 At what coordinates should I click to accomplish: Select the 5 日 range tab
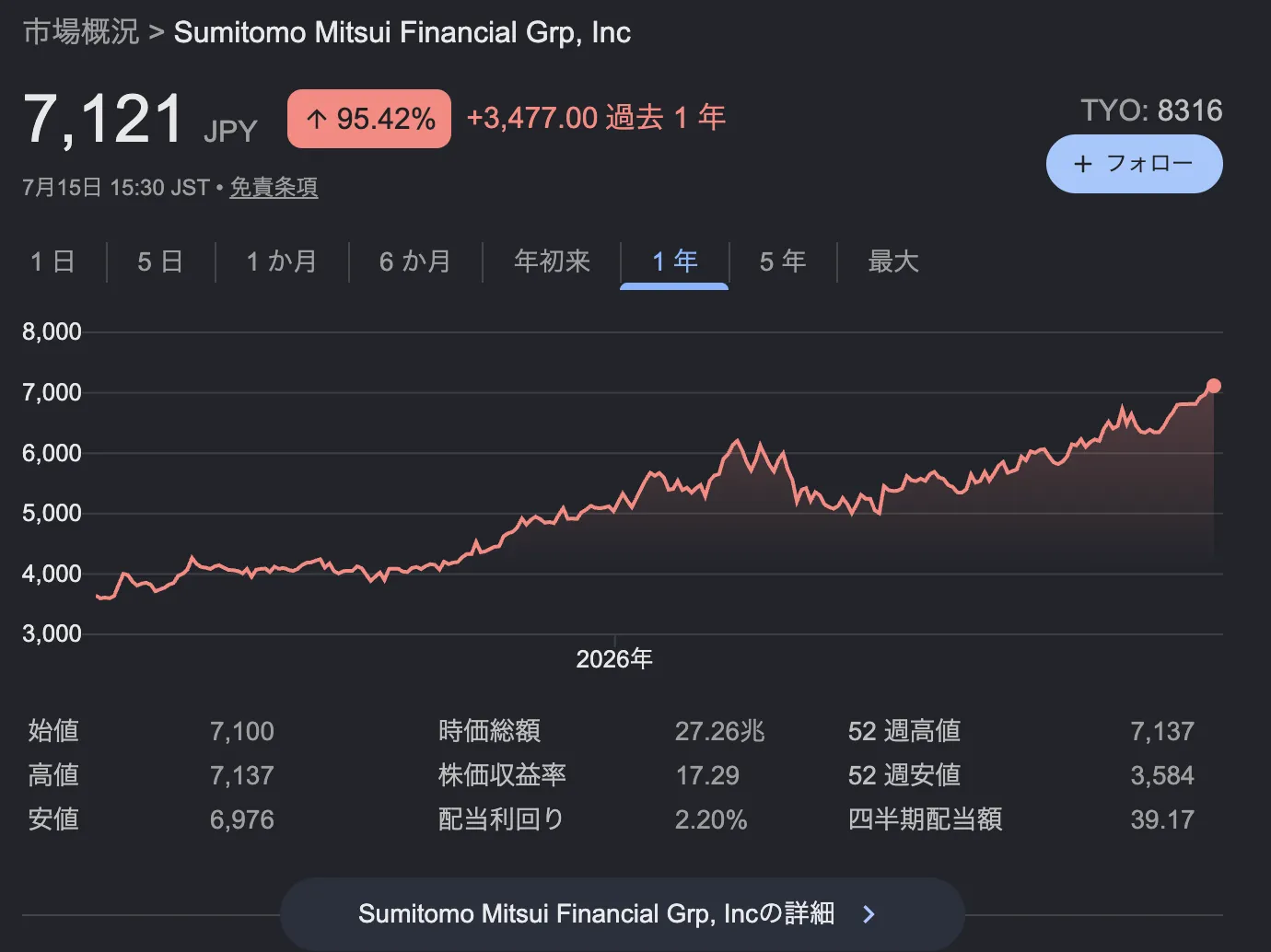160,261
